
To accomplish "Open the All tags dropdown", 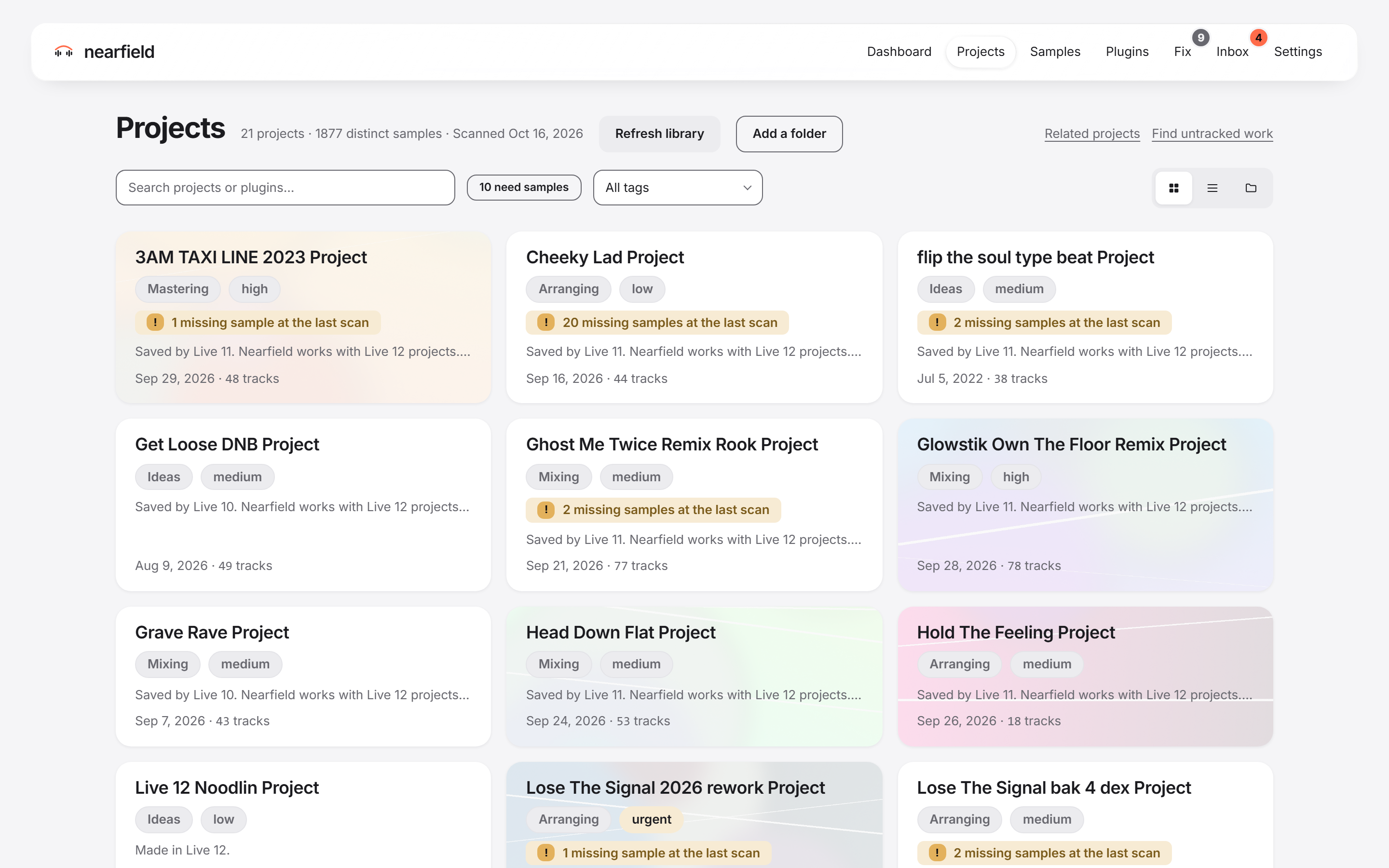I will pos(678,188).
